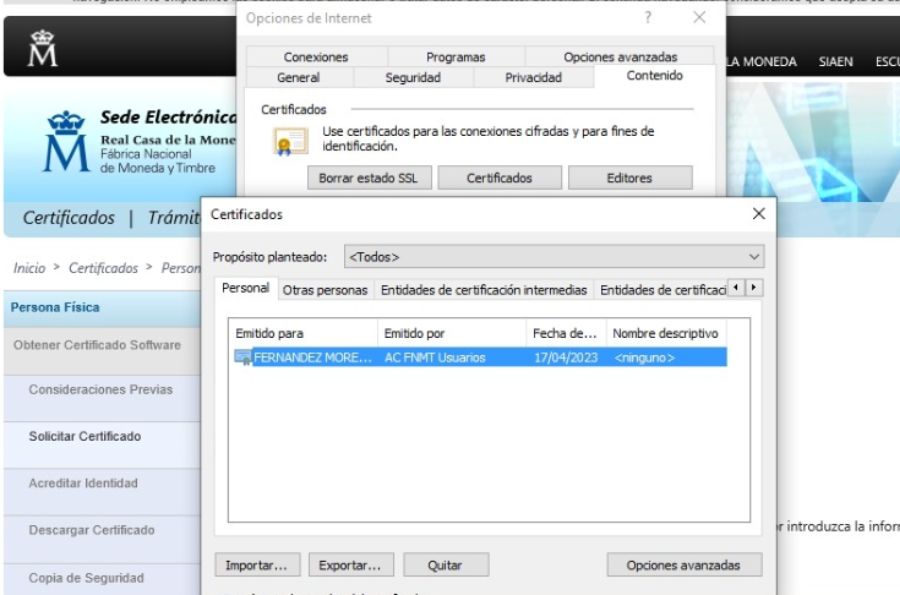The height and width of the screenshot is (595, 900).
Task: Close the Opciones de Internet dialog
Action: pos(699,18)
